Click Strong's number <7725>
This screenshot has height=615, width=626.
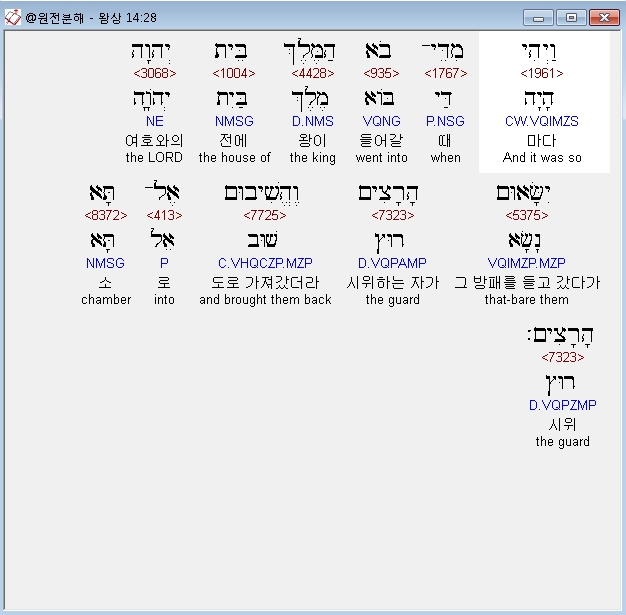tap(265, 216)
